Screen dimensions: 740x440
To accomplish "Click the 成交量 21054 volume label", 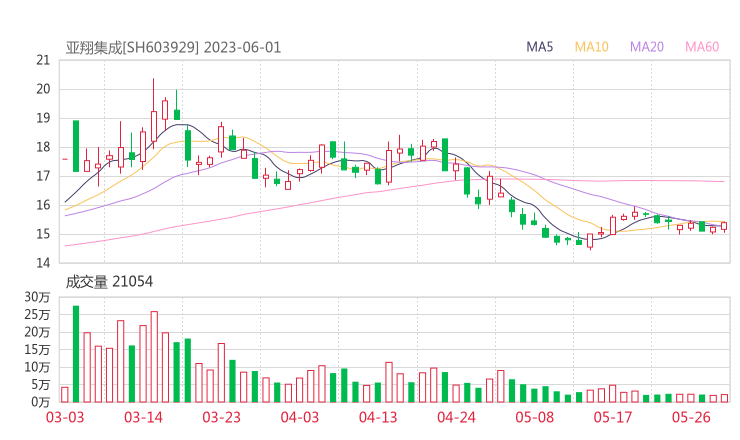I will [109, 282].
